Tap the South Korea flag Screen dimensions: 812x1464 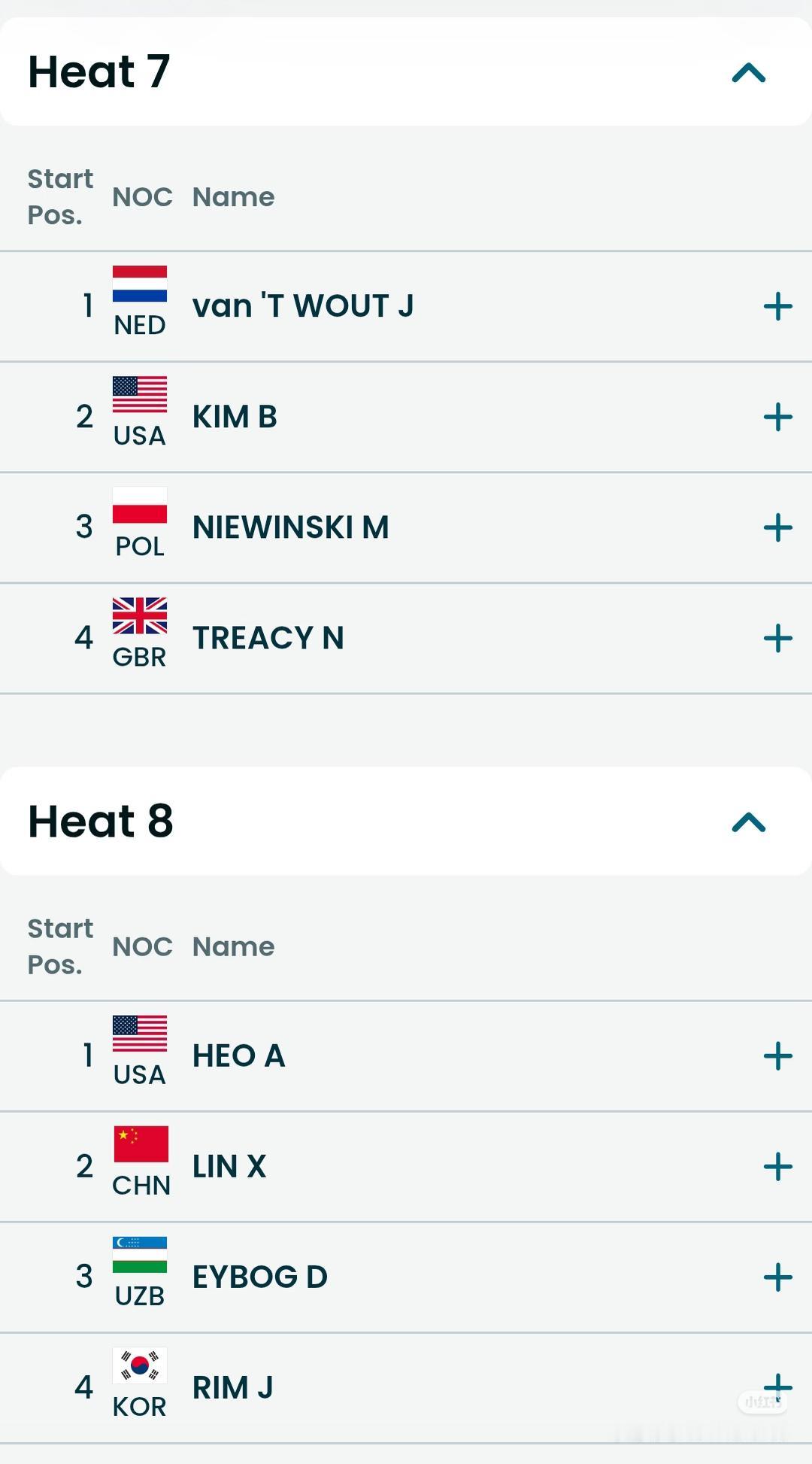(140, 1365)
